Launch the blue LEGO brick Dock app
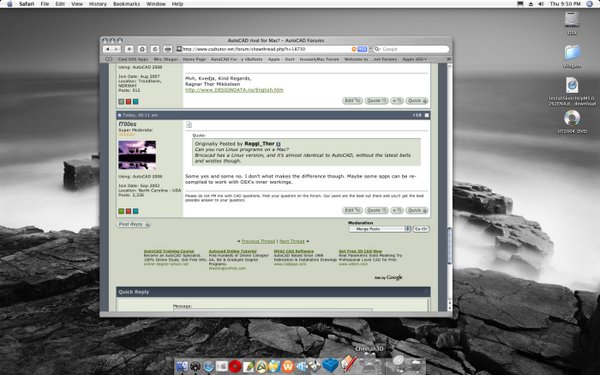Viewport: 600px width, 375px height. (x=330, y=365)
